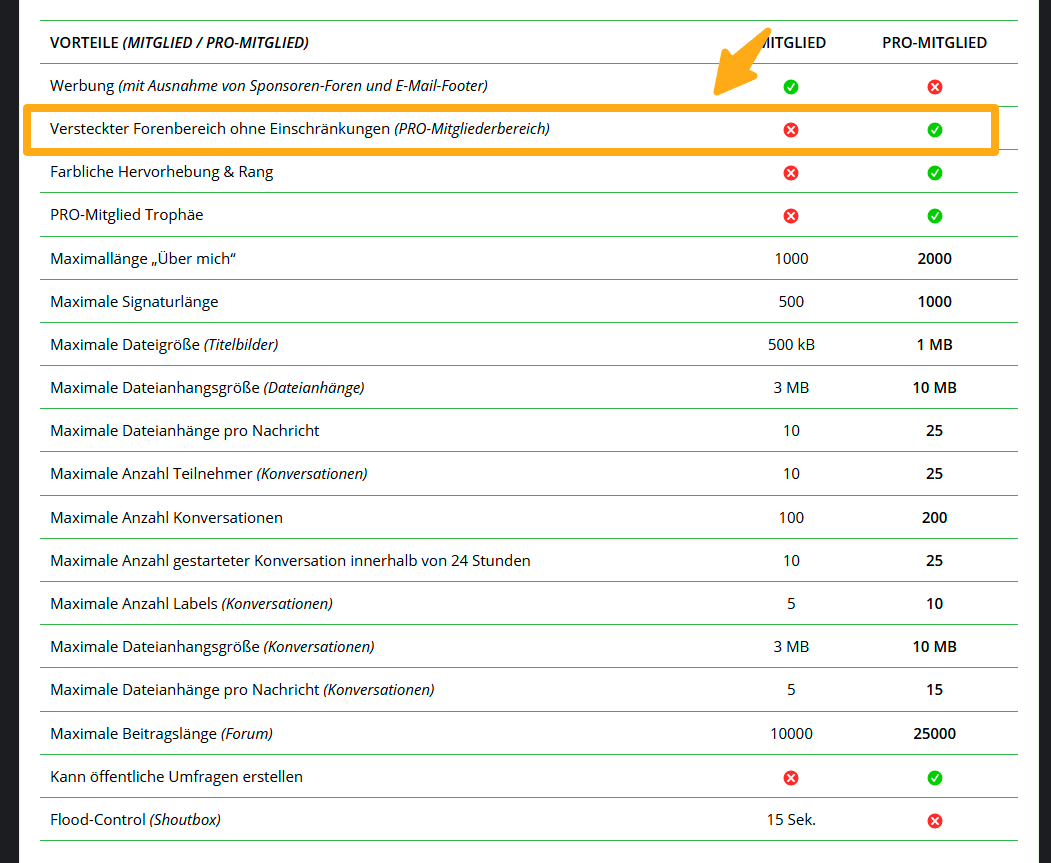Screen dimensions: 1051x863
Task: Click the 2000 value for Über mich
Action: point(934,259)
